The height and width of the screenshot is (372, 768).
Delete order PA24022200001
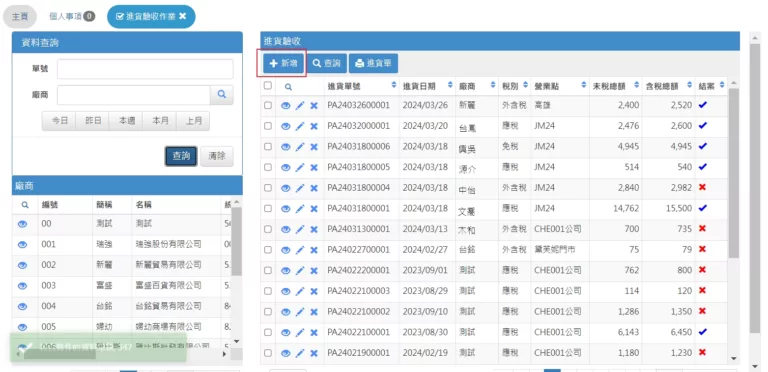click(x=314, y=270)
